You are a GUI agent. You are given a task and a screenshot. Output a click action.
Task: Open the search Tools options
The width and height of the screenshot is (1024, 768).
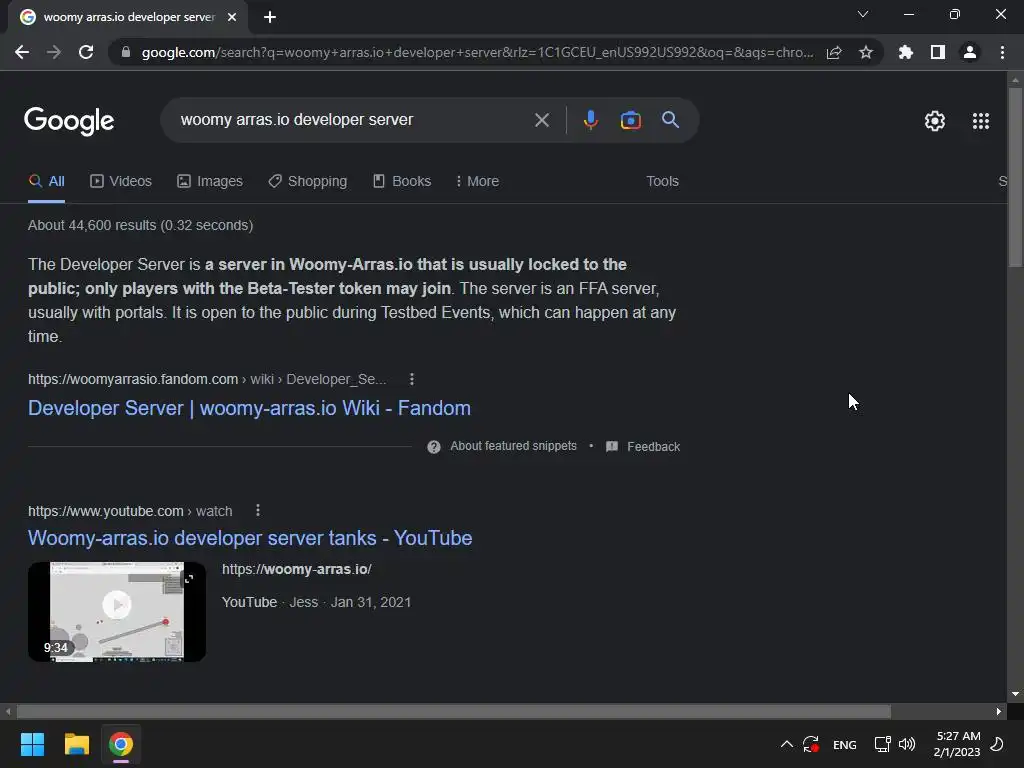pos(662,182)
